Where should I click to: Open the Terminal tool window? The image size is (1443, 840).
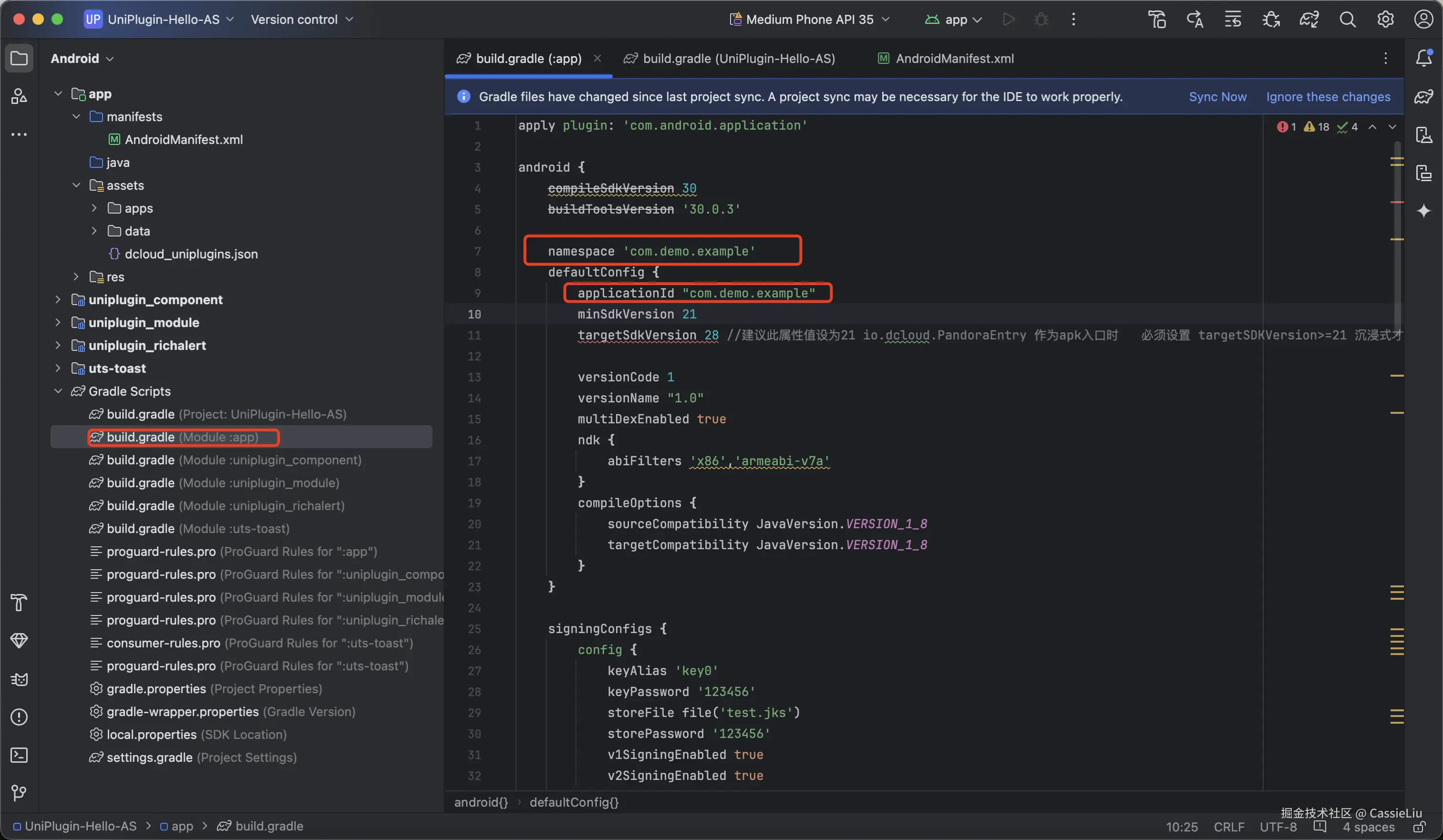19,755
